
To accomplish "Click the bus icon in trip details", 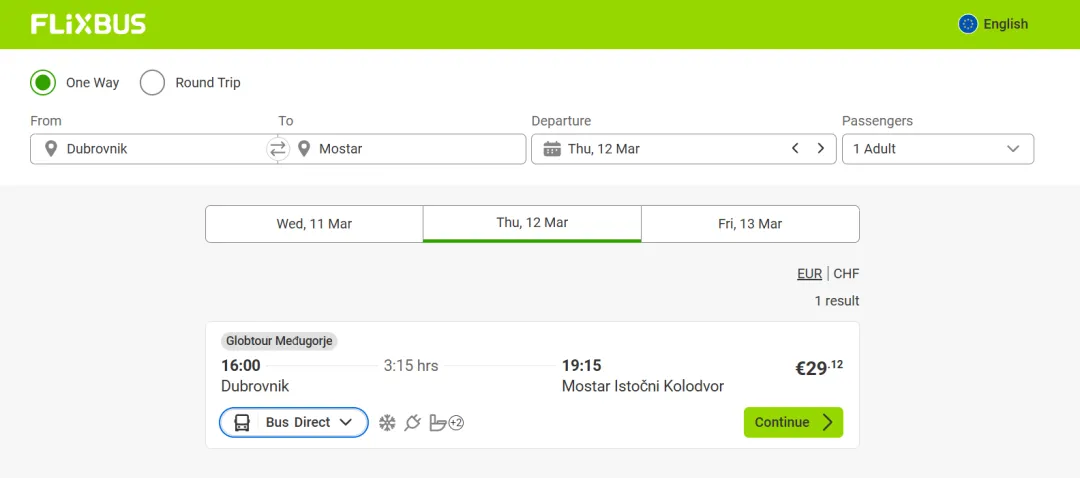I will click(x=242, y=422).
